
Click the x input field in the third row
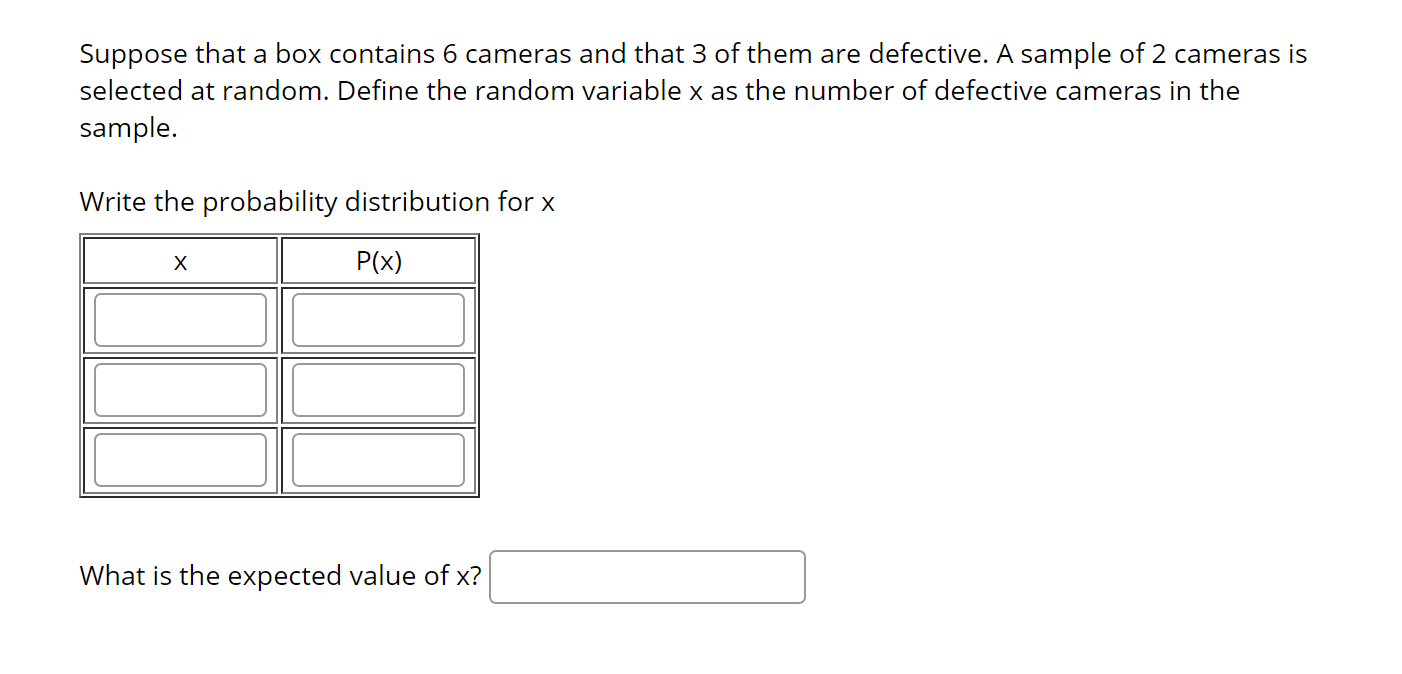[179, 459]
